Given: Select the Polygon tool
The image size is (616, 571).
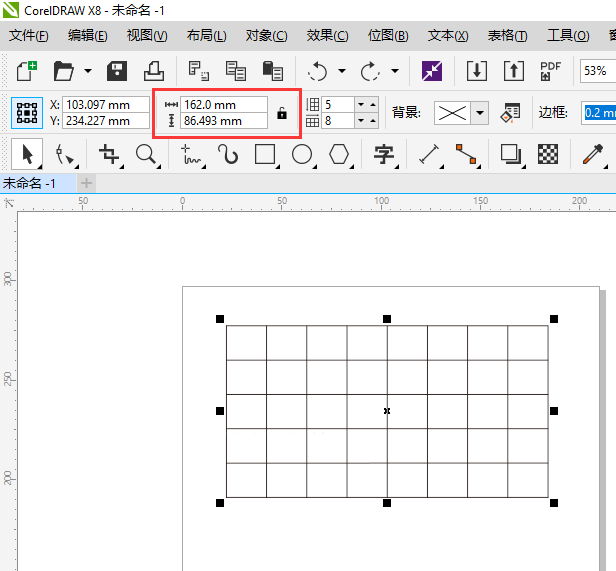Looking at the screenshot, I should point(339,154).
